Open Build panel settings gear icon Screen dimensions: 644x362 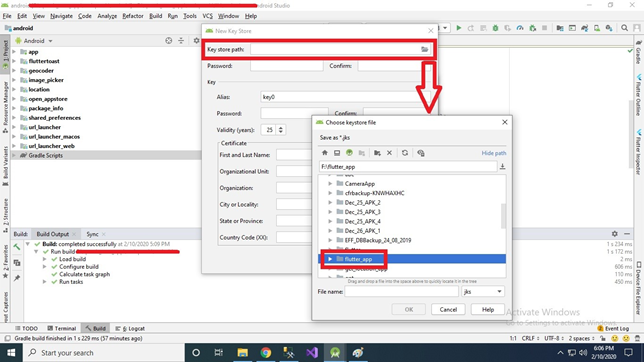(x=614, y=234)
